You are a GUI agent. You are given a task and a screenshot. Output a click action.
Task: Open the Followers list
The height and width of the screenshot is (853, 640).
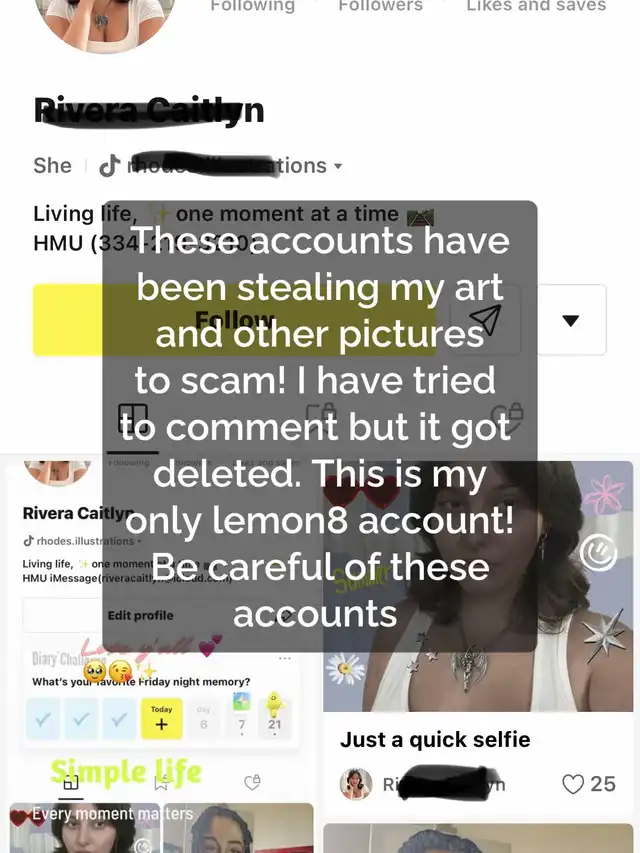[380, 5]
